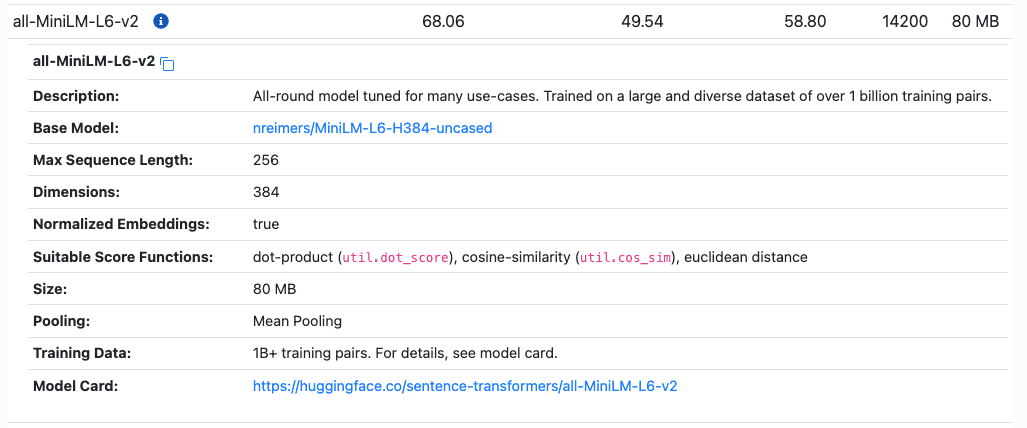Click the info icon beside all-MiniLM-L6-v2
The image size is (1027, 428).
tap(161, 21)
